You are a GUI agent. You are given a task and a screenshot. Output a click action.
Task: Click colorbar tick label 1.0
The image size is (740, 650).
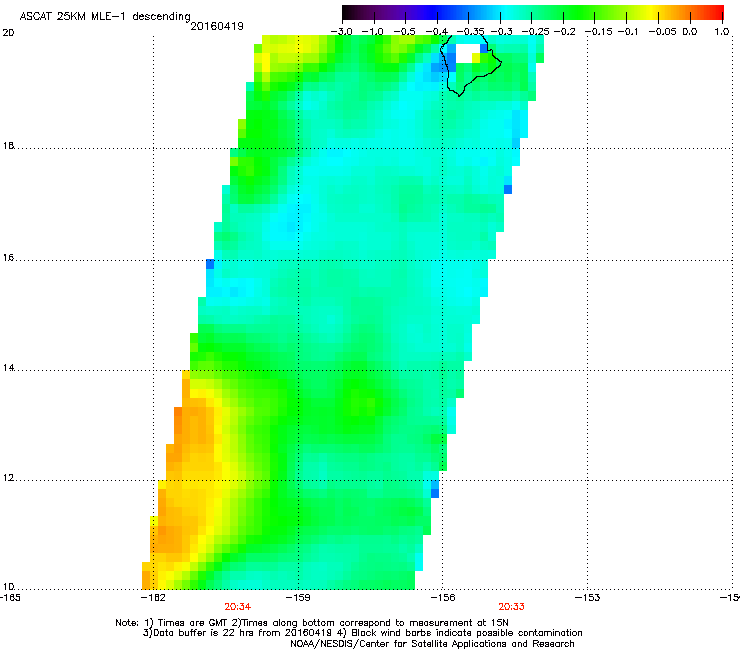tap(722, 32)
